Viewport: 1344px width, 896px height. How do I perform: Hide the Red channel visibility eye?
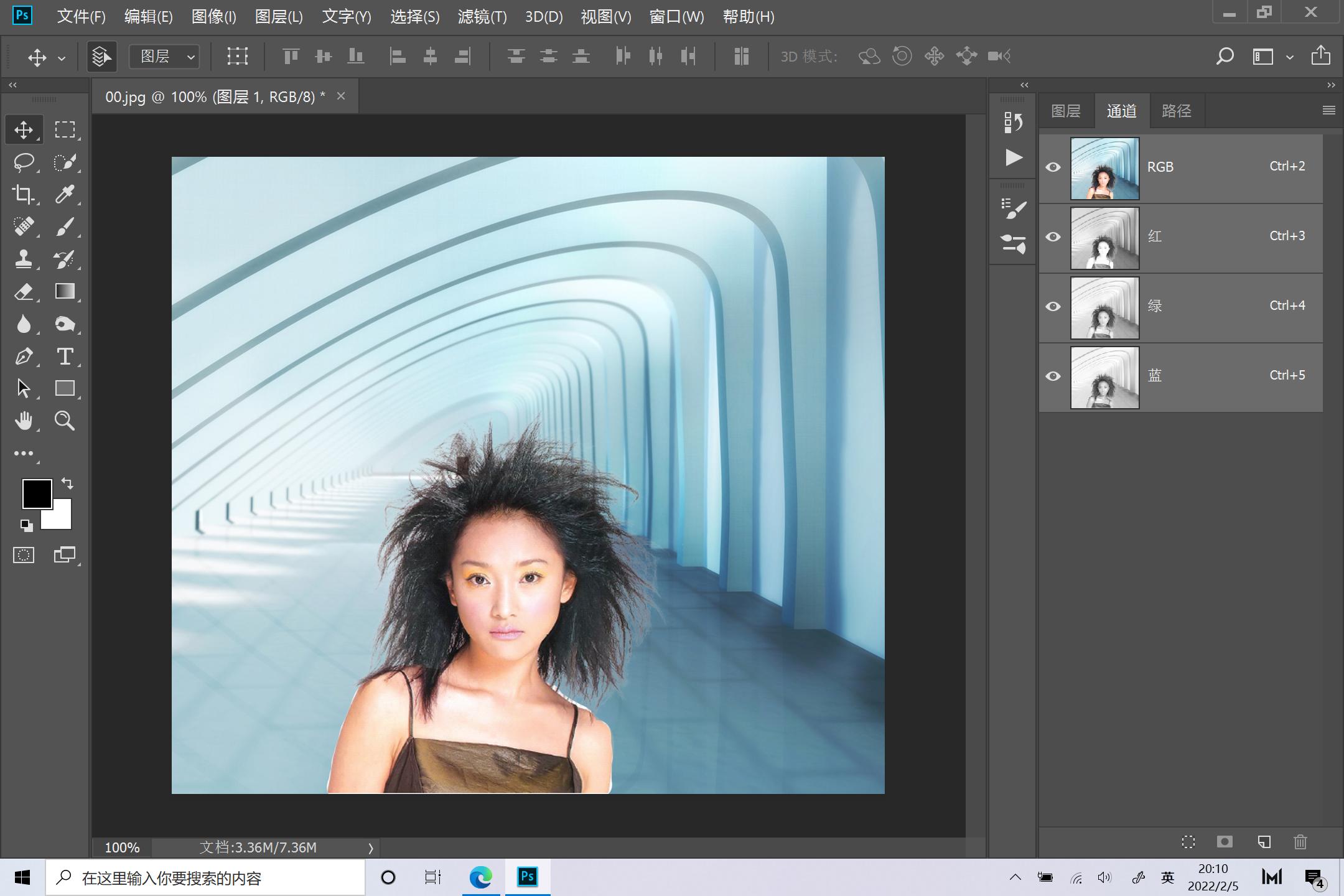1053,236
